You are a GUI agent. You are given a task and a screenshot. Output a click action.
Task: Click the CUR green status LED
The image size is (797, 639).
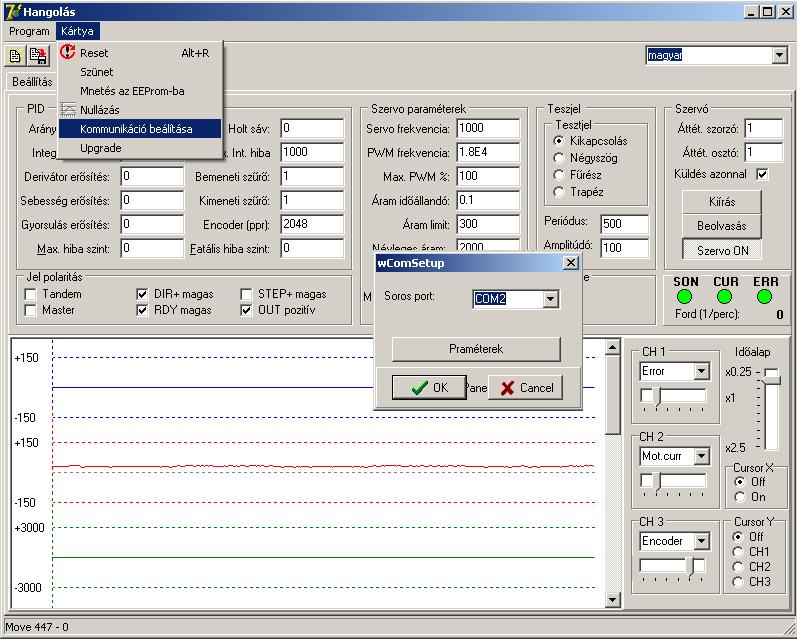(725, 296)
